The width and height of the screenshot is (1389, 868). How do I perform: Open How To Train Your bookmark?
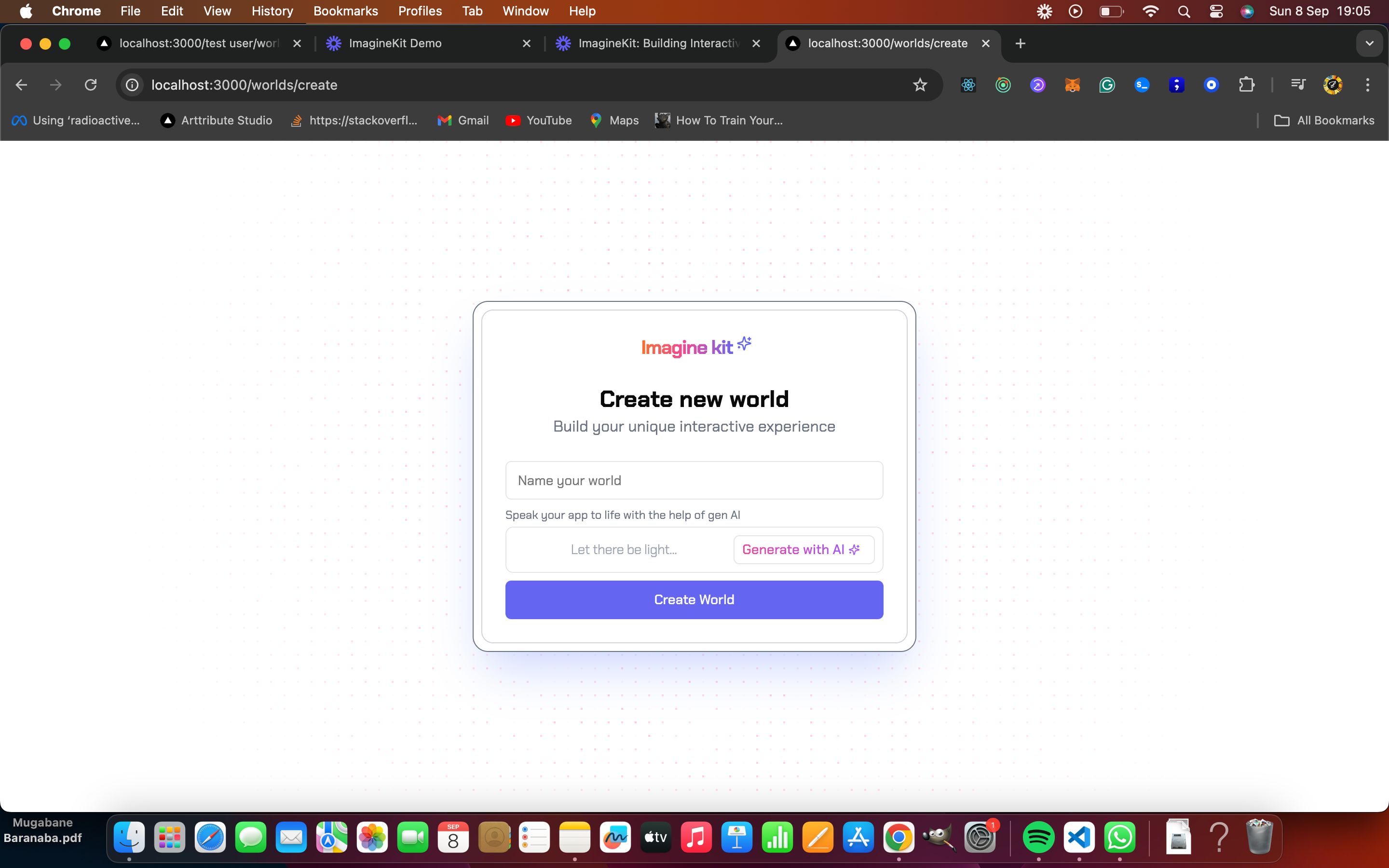tap(719, 120)
